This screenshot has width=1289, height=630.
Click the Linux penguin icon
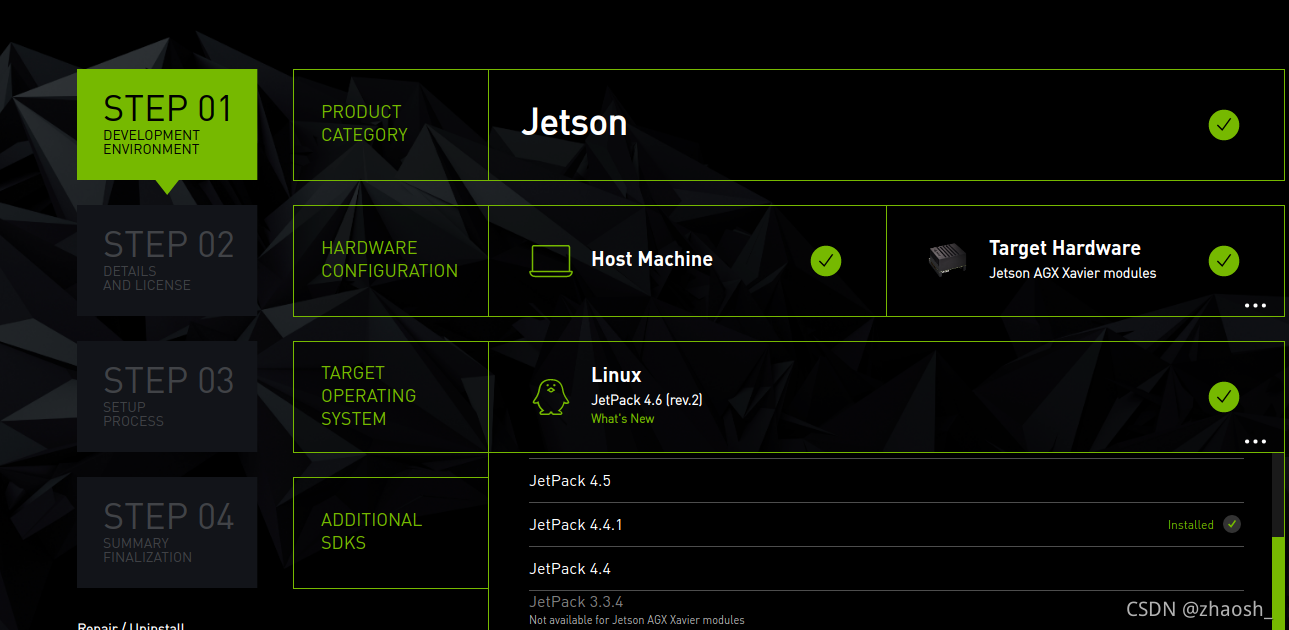tap(550, 397)
